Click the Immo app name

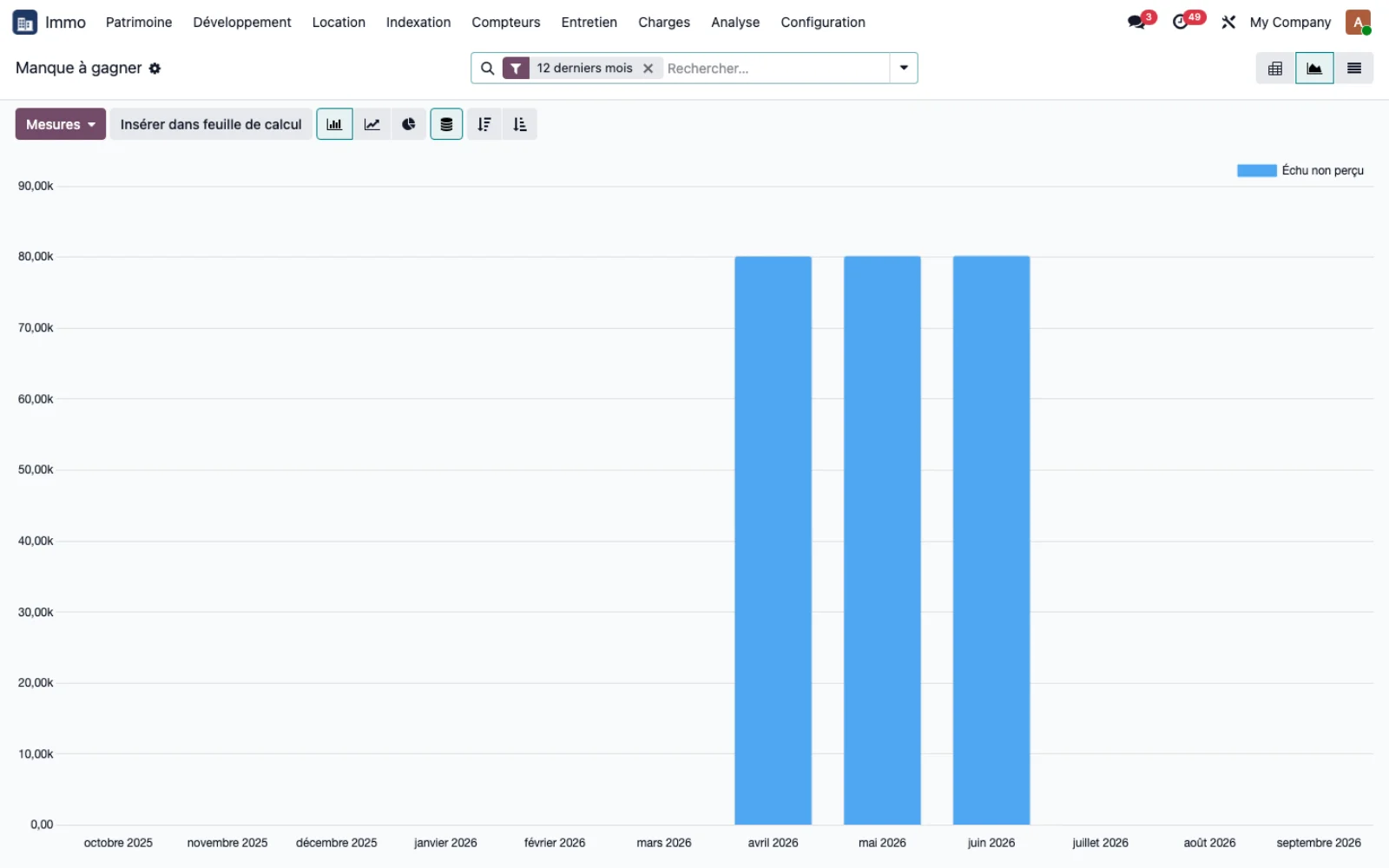pyautogui.click(x=66, y=23)
